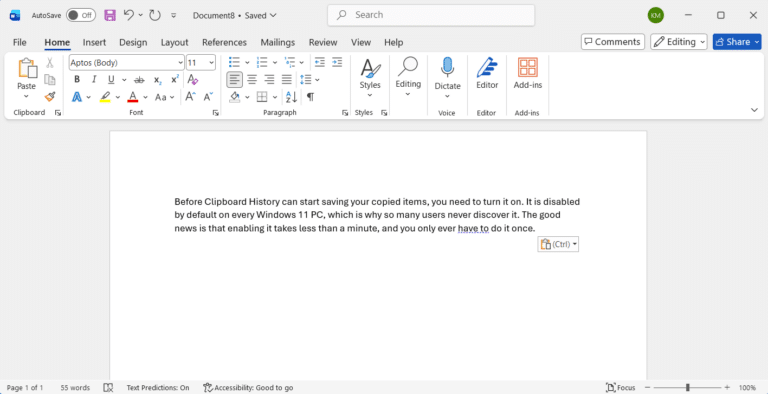Expand the borders dropdown arrow
This screenshot has width=768, height=394.
tap(275, 97)
